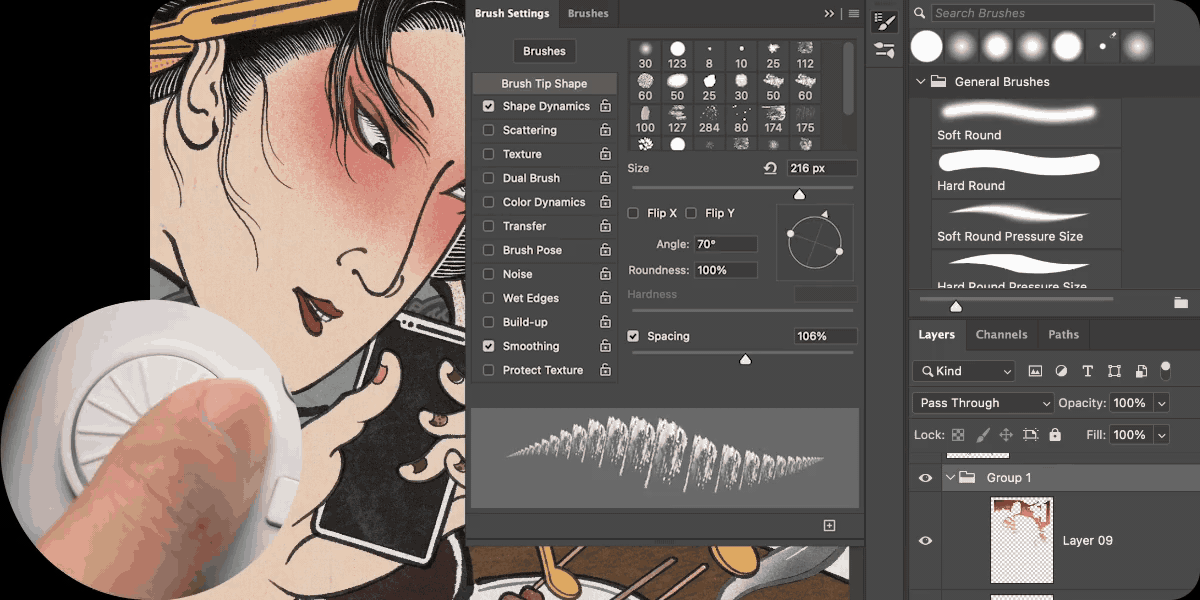This screenshot has height=600, width=1200.
Task: Switch to the Brushes tab
Action: coord(588,14)
